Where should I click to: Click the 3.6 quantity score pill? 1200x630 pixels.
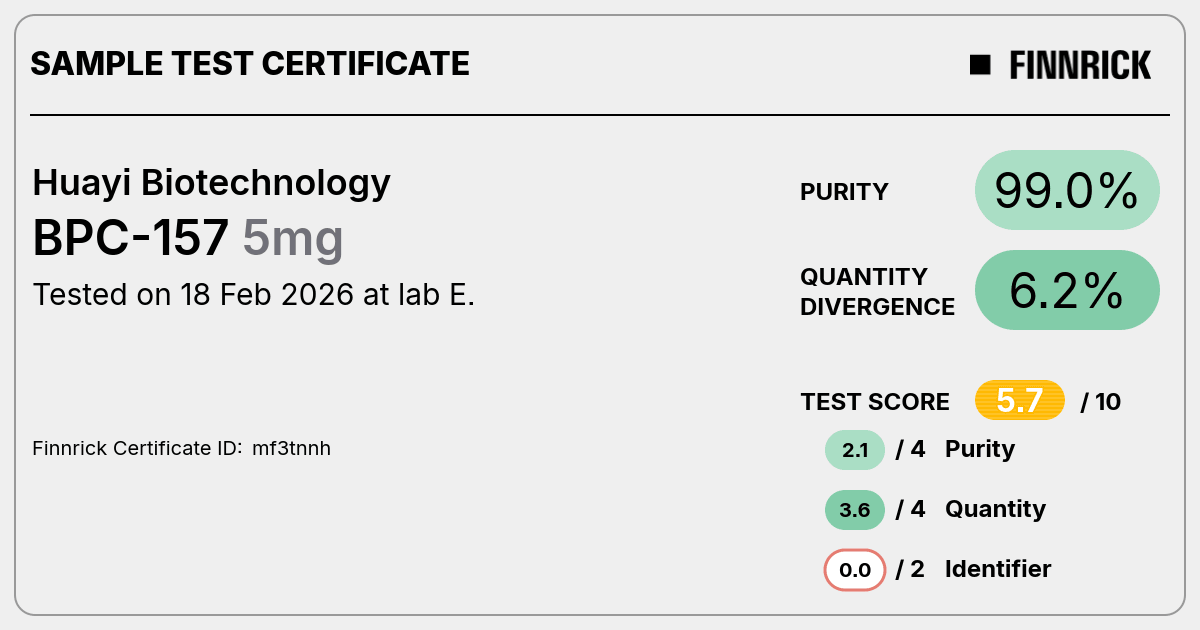coord(855,510)
